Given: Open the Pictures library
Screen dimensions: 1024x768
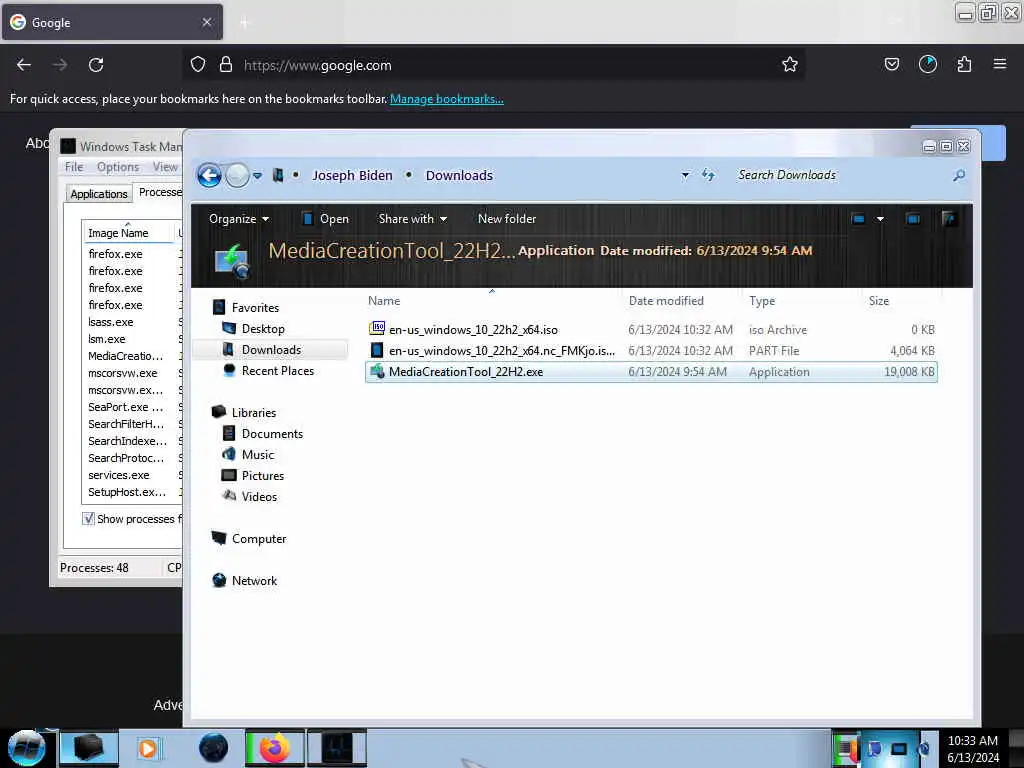Looking at the screenshot, I should tap(263, 475).
